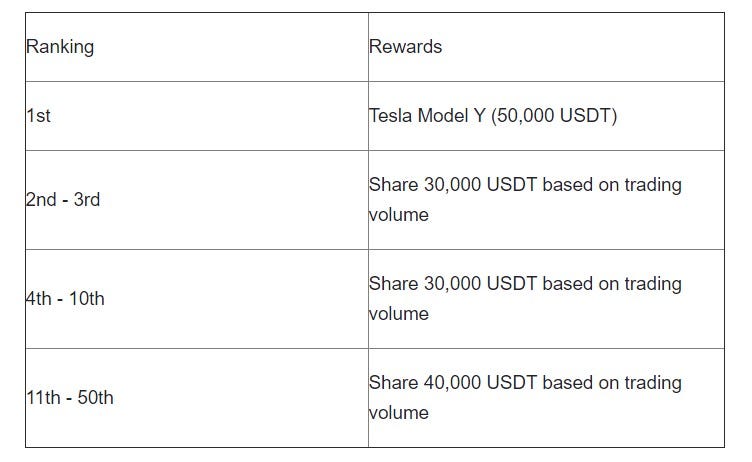This screenshot has width=752, height=462.
Task: Click "50,000 USDT" in the first-place reward
Action: tap(553, 116)
